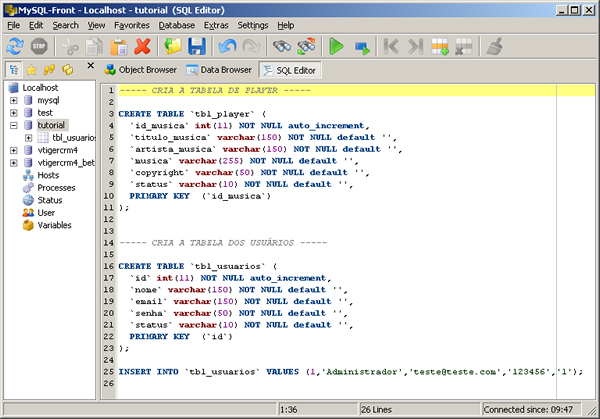Click the INSERT INTO tbl_usuarios line
Image resolution: width=600 pixels, height=419 pixels.
351,372
